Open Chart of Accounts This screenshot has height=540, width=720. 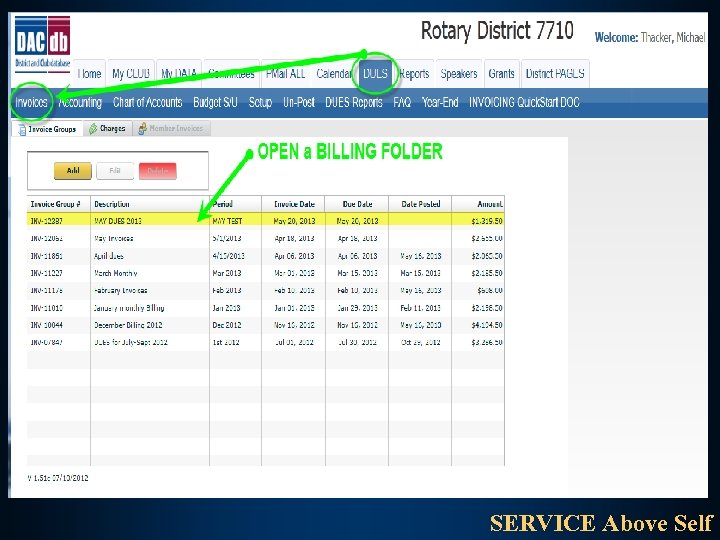(147, 102)
